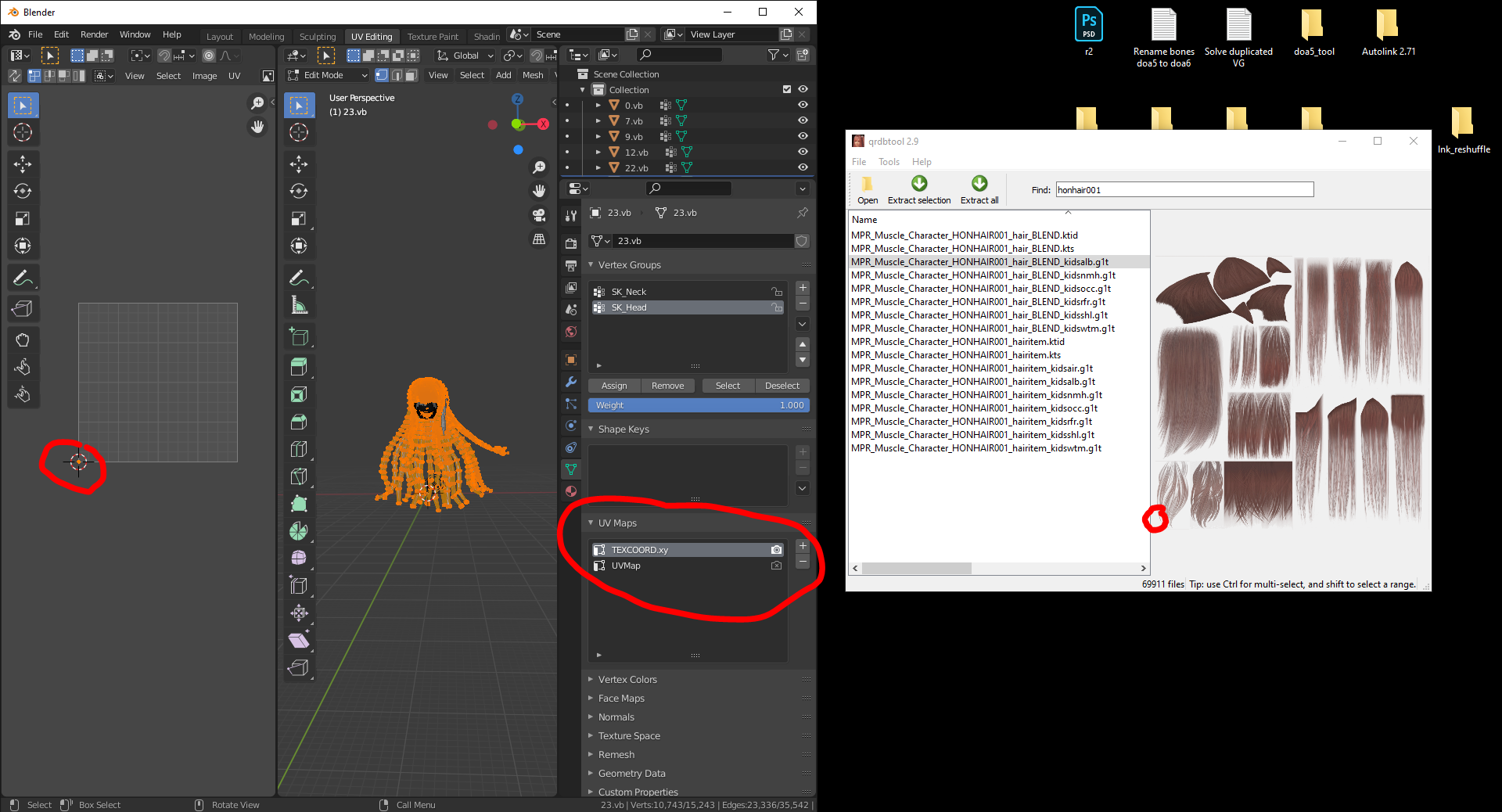The width and height of the screenshot is (1502, 812).
Task: Select the Loop Cut tool
Action: pyautogui.click(x=299, y=449)
